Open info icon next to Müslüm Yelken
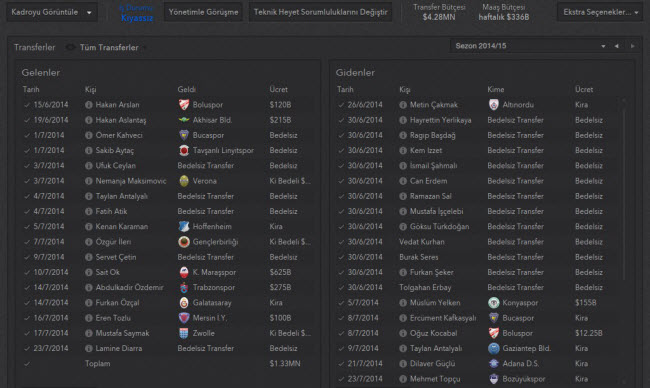This screenshot has height=388, width=650. 403,303
